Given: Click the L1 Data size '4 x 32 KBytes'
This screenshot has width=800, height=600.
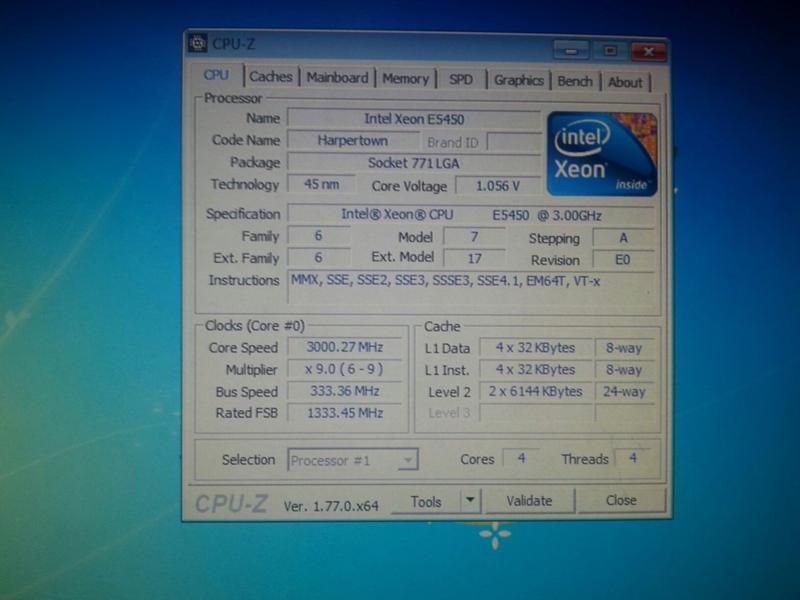Looking at the screenshot, I should 536,348.
